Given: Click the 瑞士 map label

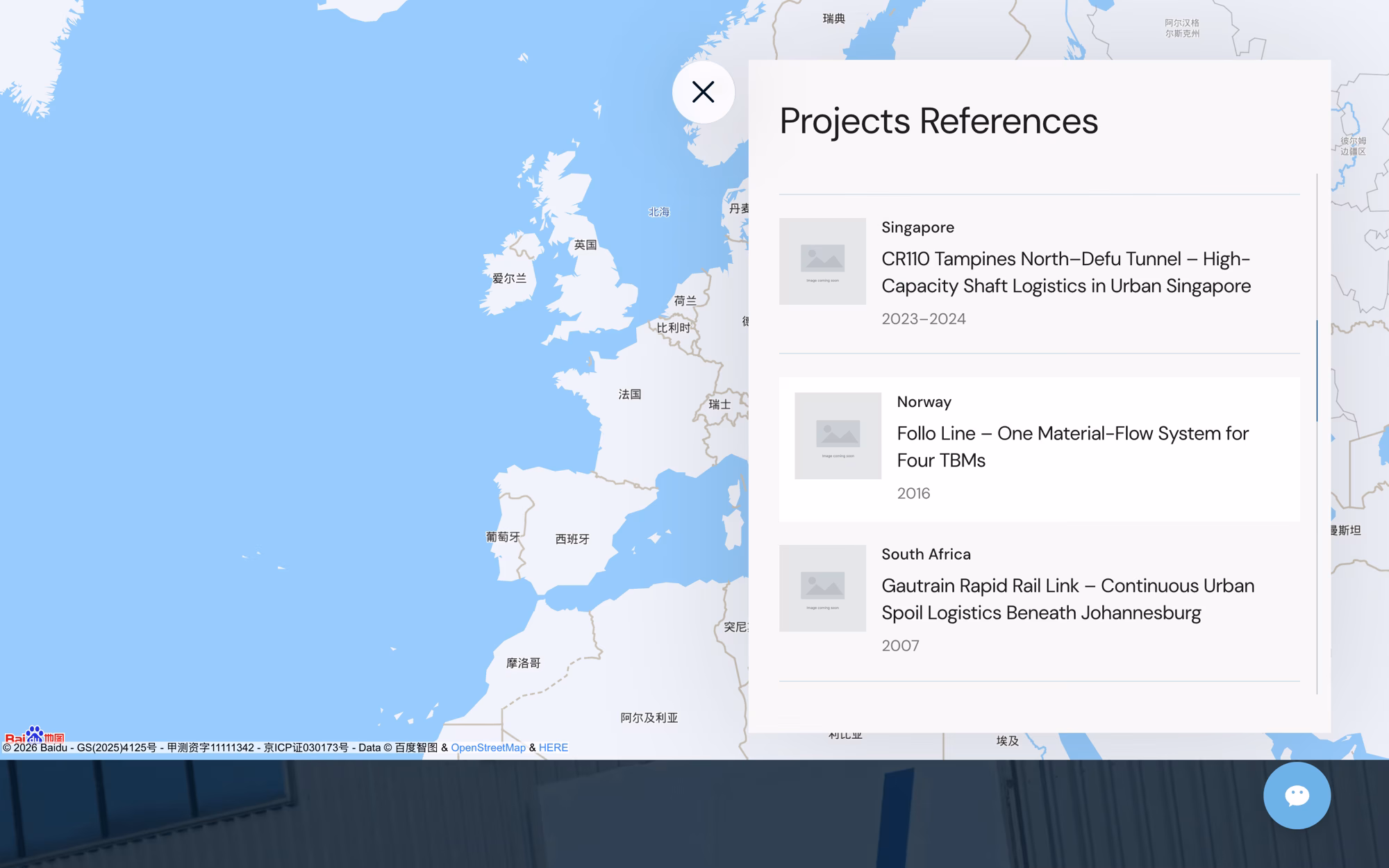Looking at the screenshot, I should tap(720, 404).
